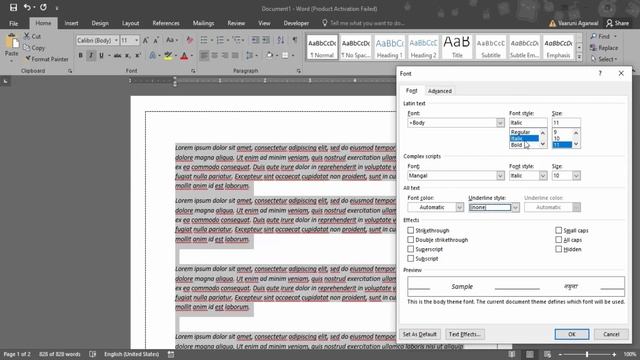Screen dimensions: 640x360
Task: Decrease font size with Shrink Font icon
Action: tap(156, 40)
